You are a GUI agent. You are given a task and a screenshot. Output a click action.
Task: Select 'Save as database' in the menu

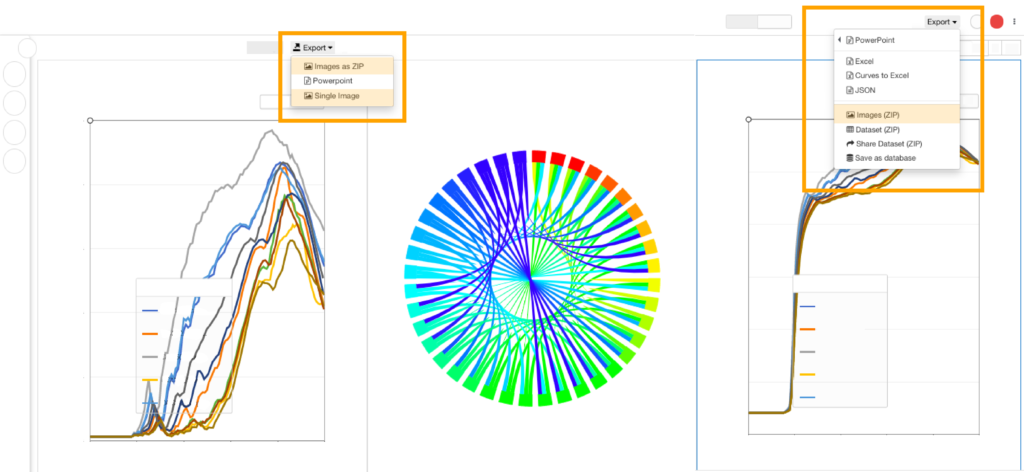click(897, 158)
